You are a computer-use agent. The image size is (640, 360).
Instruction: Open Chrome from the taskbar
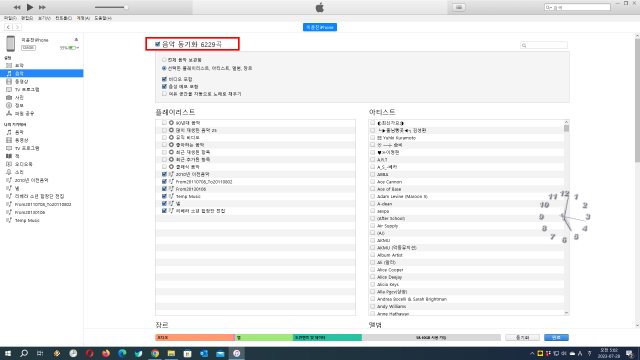[x=155, y=353]
